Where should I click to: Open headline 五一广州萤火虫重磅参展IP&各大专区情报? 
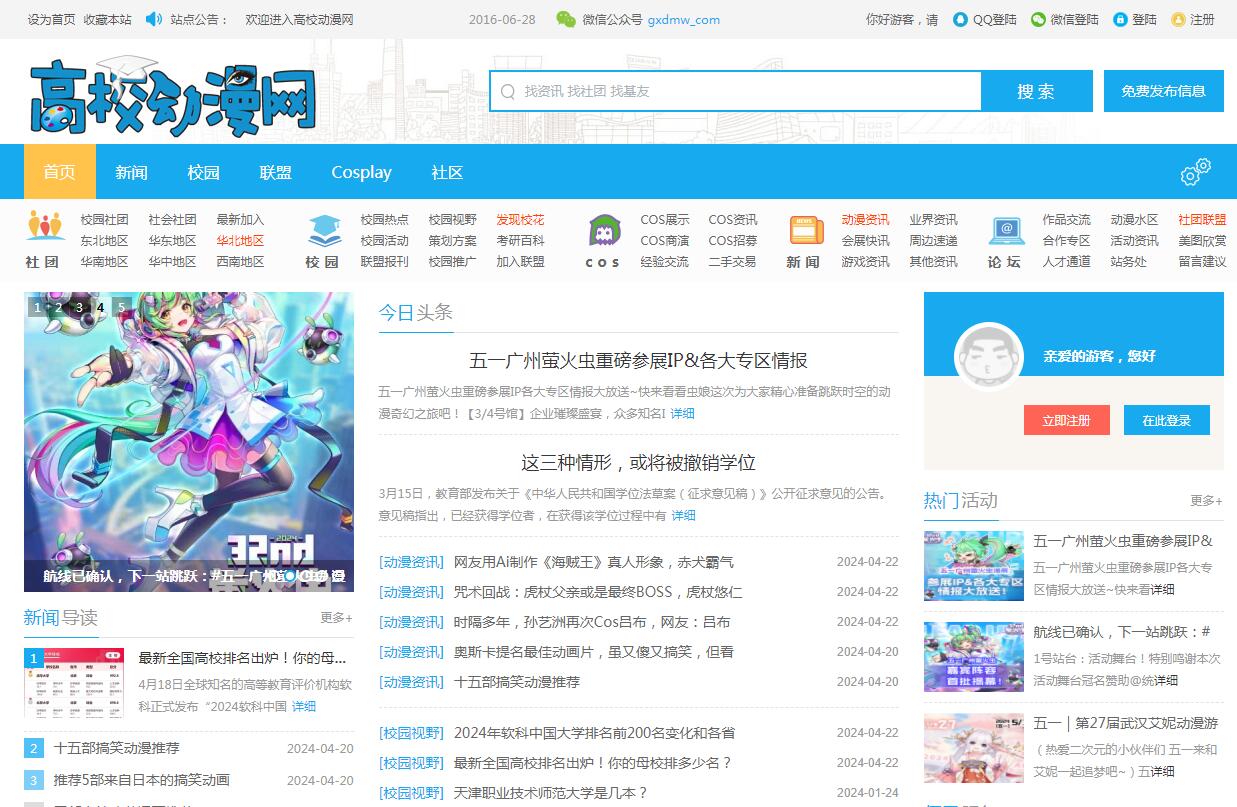(639, 361)
